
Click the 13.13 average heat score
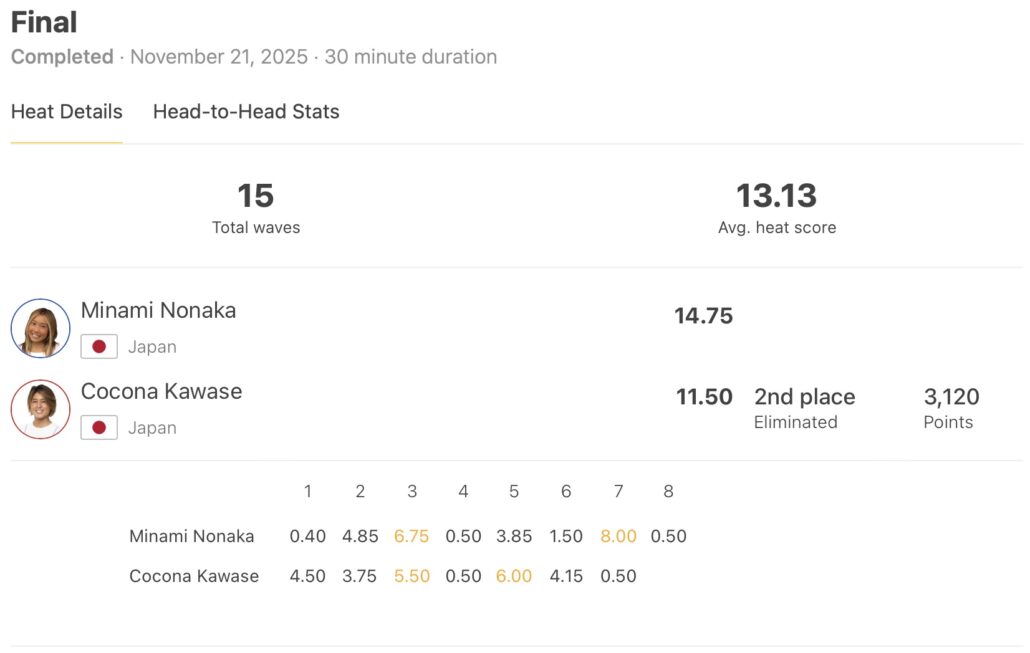point(776,196)
